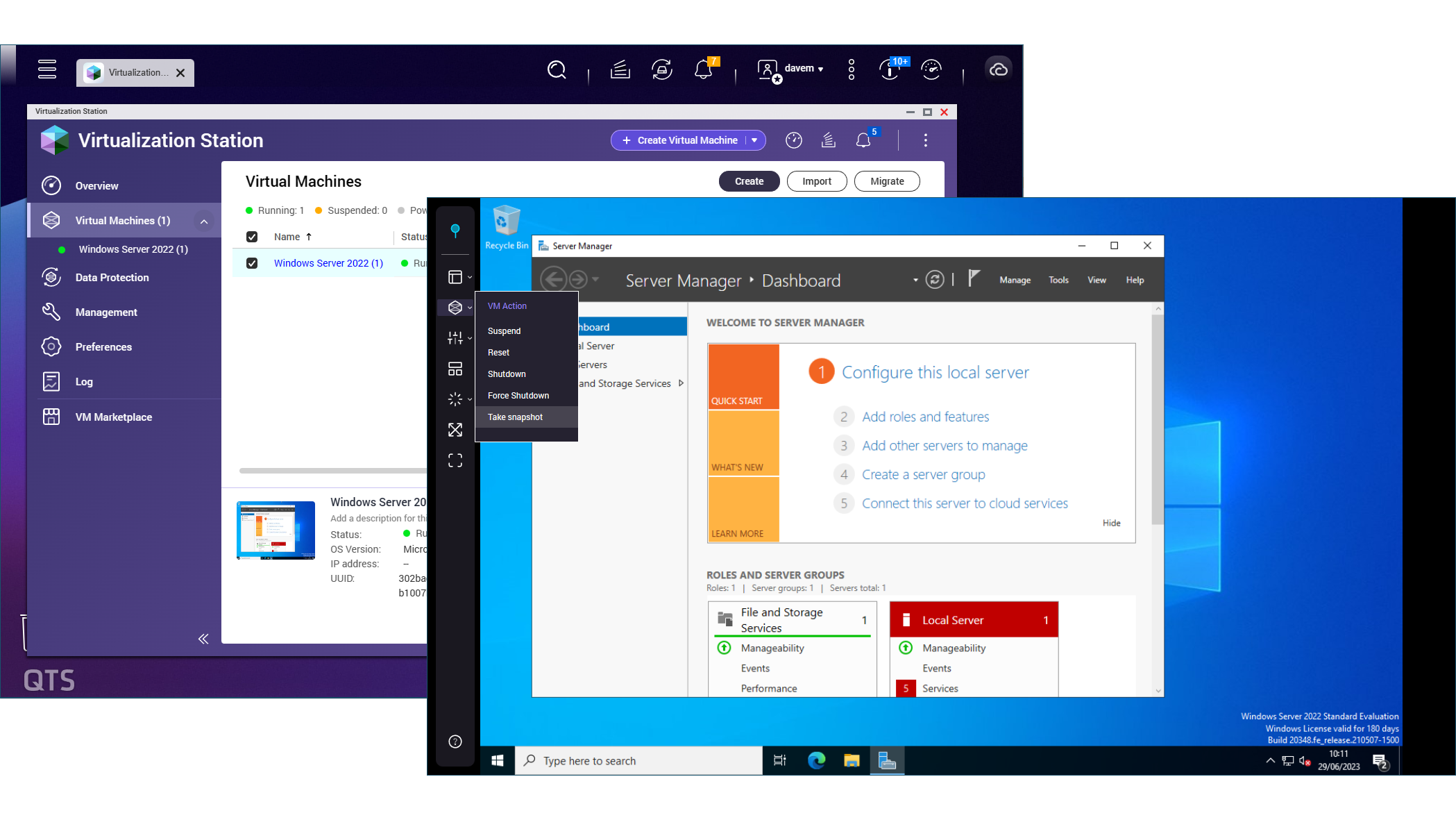
Task: Sort VM list by the Name column
Action: (x=293, y=237)
